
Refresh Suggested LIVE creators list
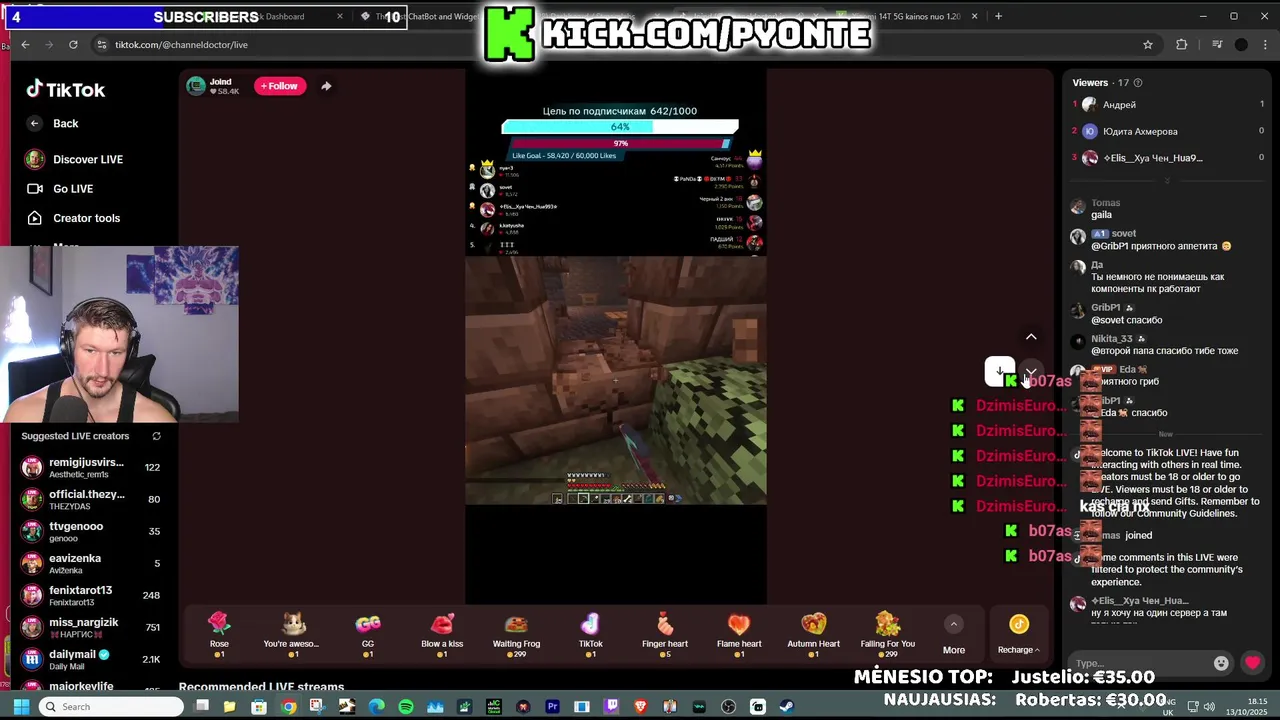pos(156,436)
